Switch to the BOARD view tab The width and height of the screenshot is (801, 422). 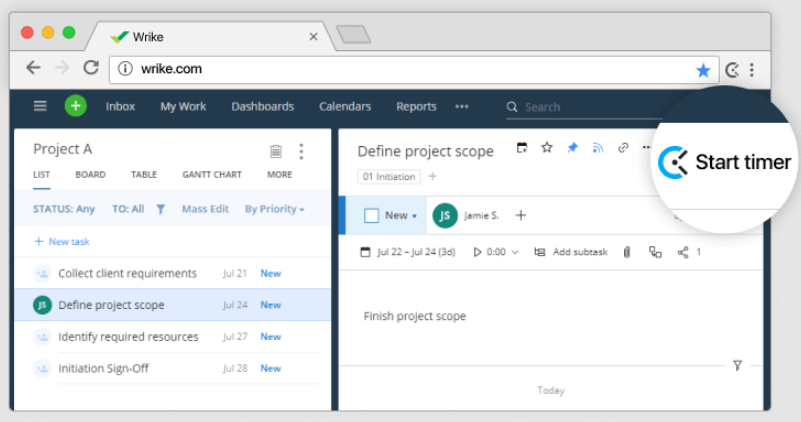(90, 175)
